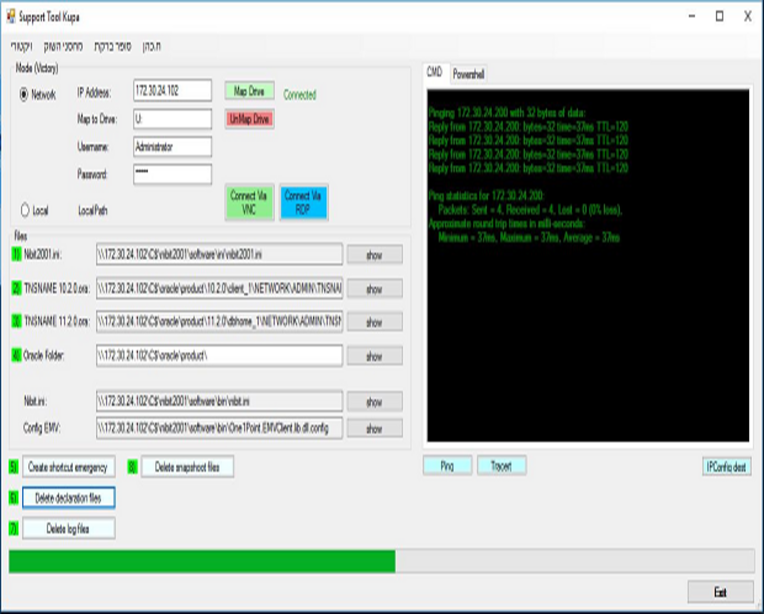The image size is (764, 614).
Task: Connect via VNC
Action: tap(249, 202)
